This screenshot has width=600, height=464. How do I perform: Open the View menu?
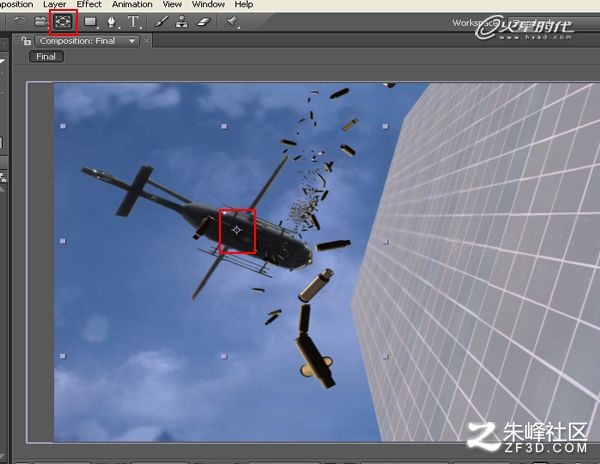click(172, 5)
